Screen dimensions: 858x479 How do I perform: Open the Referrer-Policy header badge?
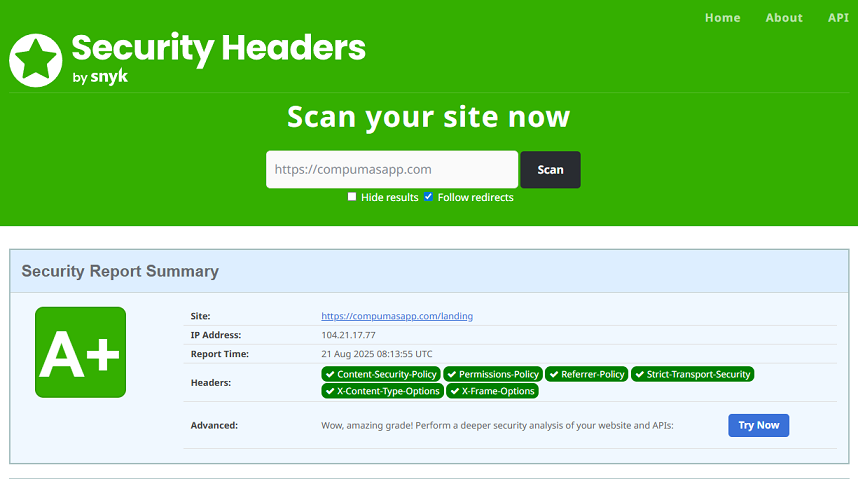point(586,374)
